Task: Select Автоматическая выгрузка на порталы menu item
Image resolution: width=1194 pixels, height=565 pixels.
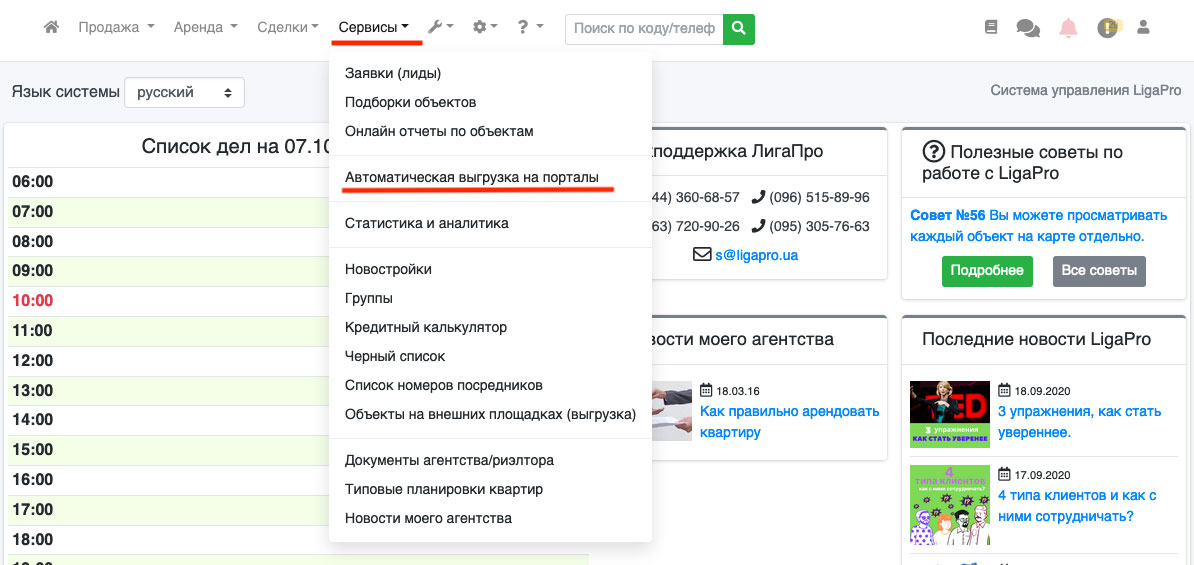Action: [471, 177]
